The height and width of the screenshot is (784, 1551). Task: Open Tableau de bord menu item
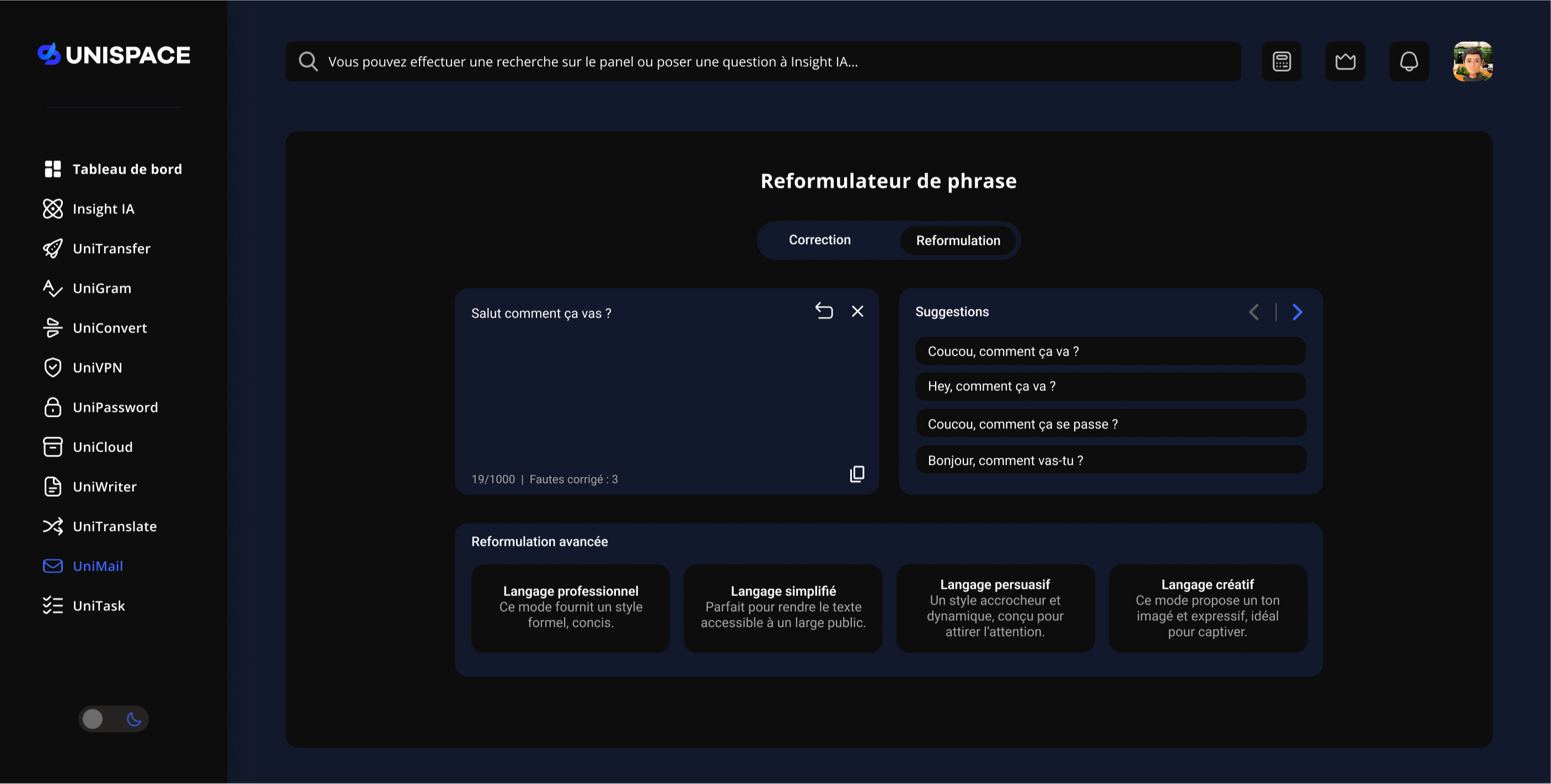click(113, 169)
